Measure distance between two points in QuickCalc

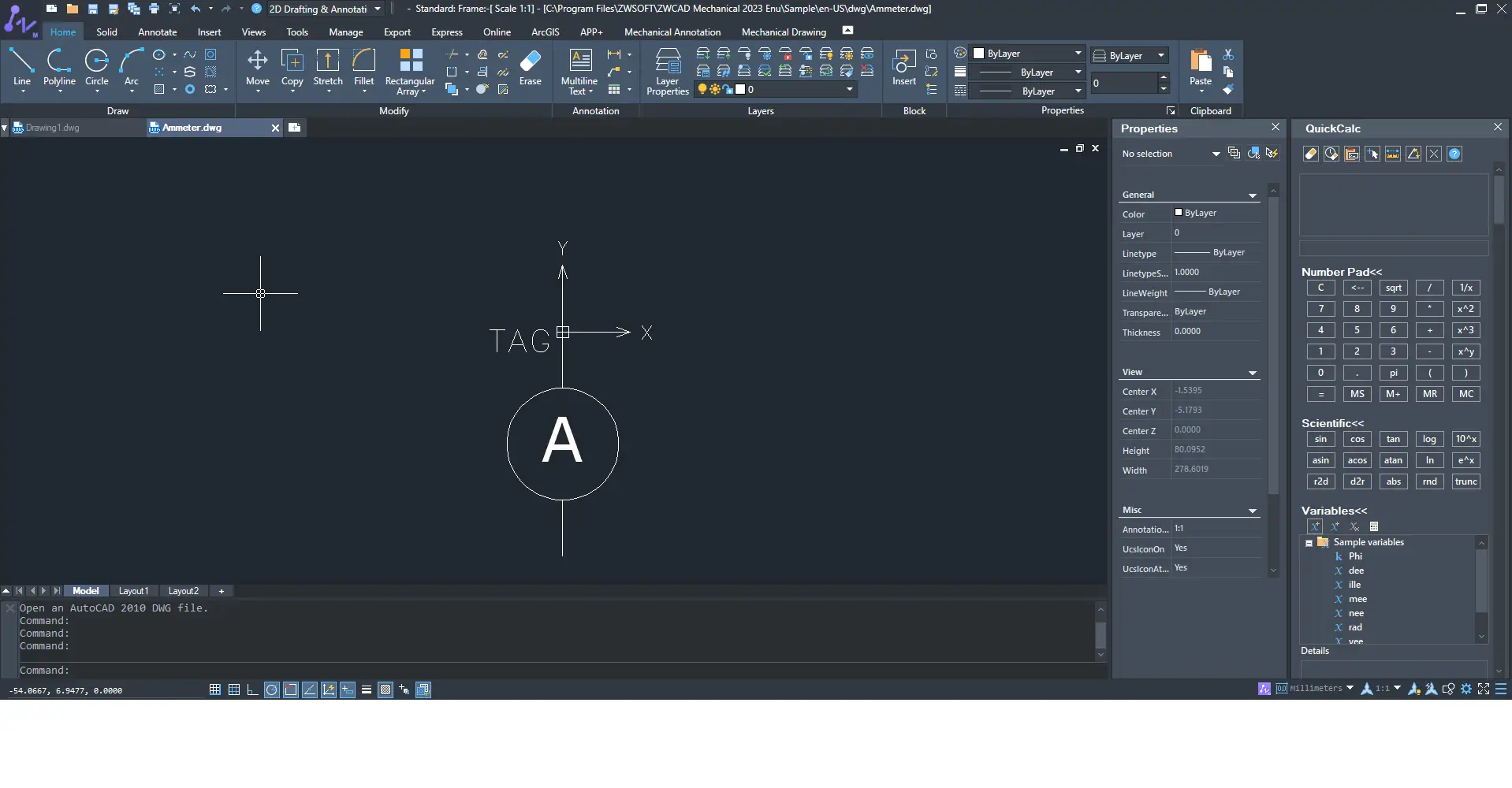tap(1393, 154)
